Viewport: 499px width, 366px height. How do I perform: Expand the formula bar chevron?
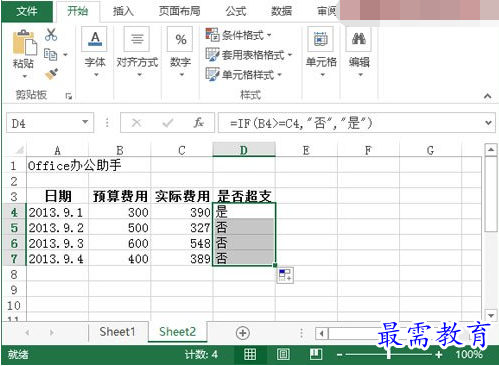[x=488, y=123]
